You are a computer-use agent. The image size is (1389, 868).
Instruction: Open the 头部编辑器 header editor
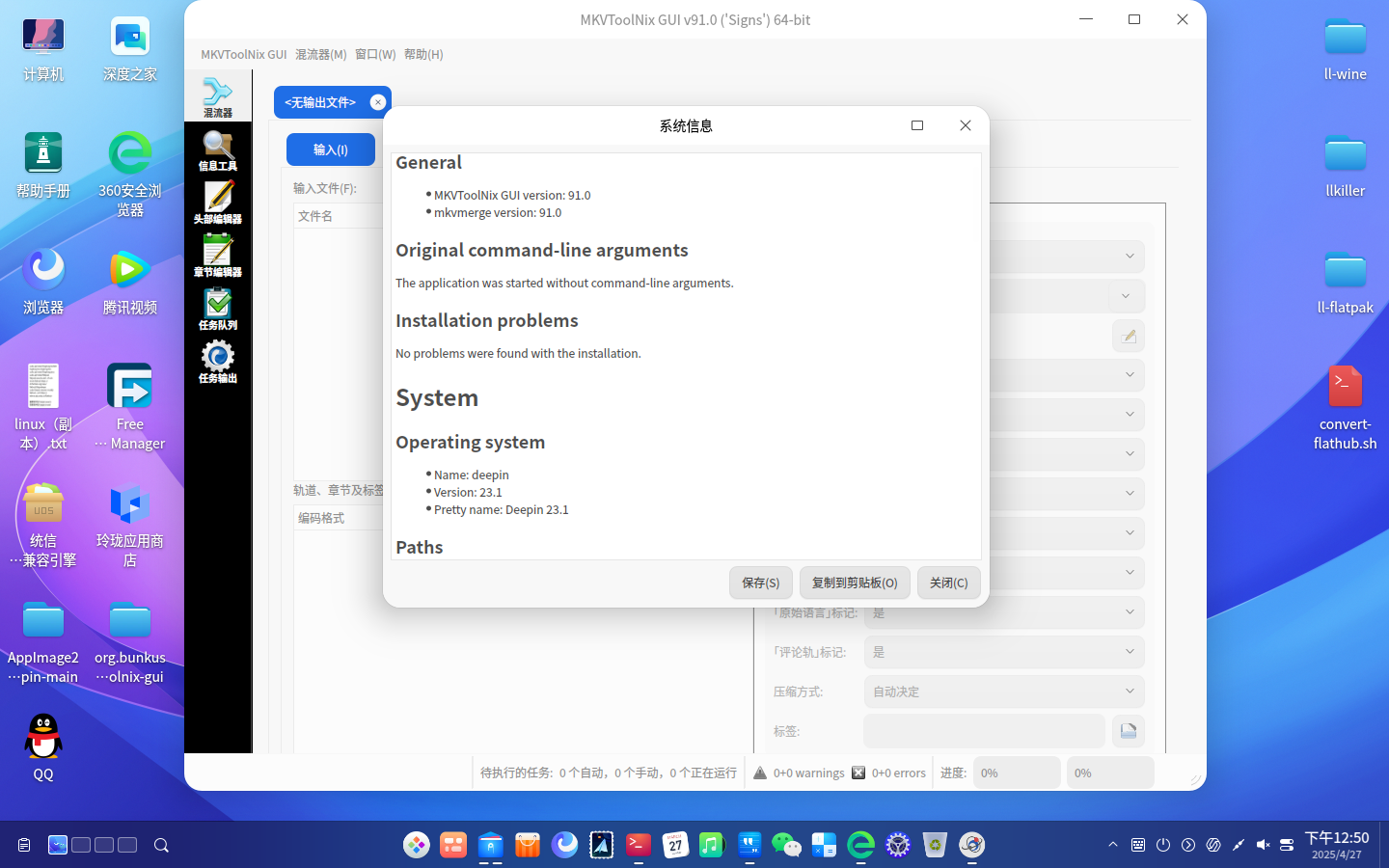point(218,203)
